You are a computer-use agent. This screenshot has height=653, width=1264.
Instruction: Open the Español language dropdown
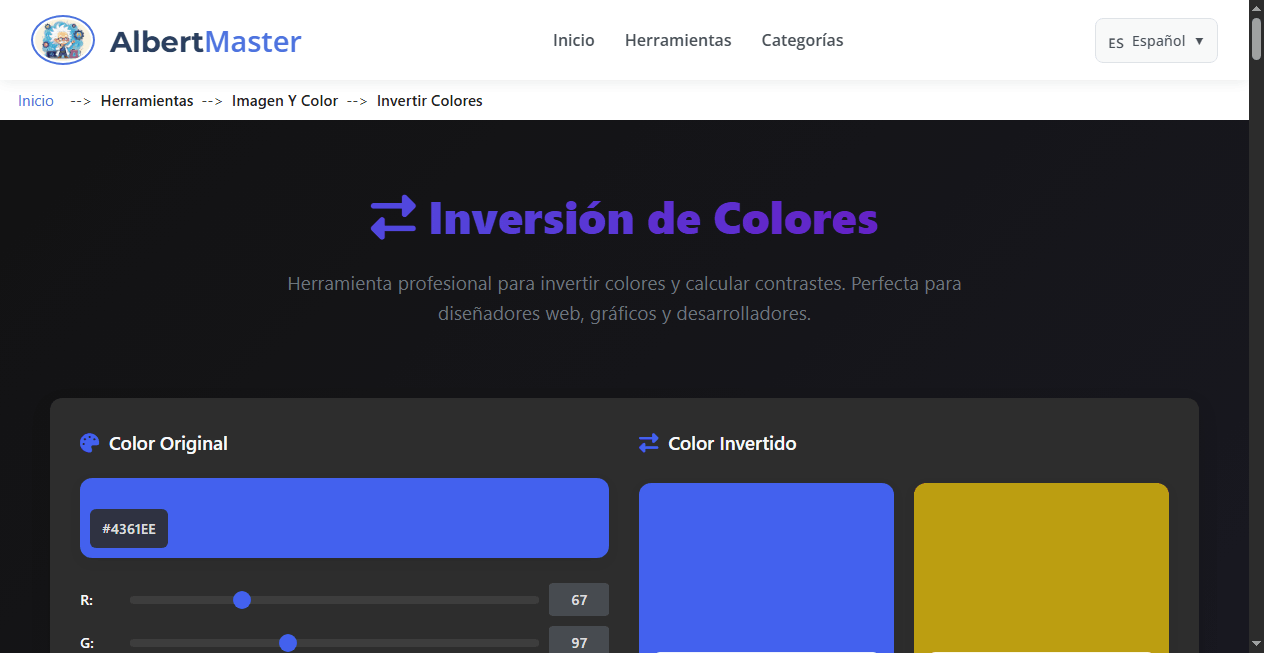(1156, 40)
